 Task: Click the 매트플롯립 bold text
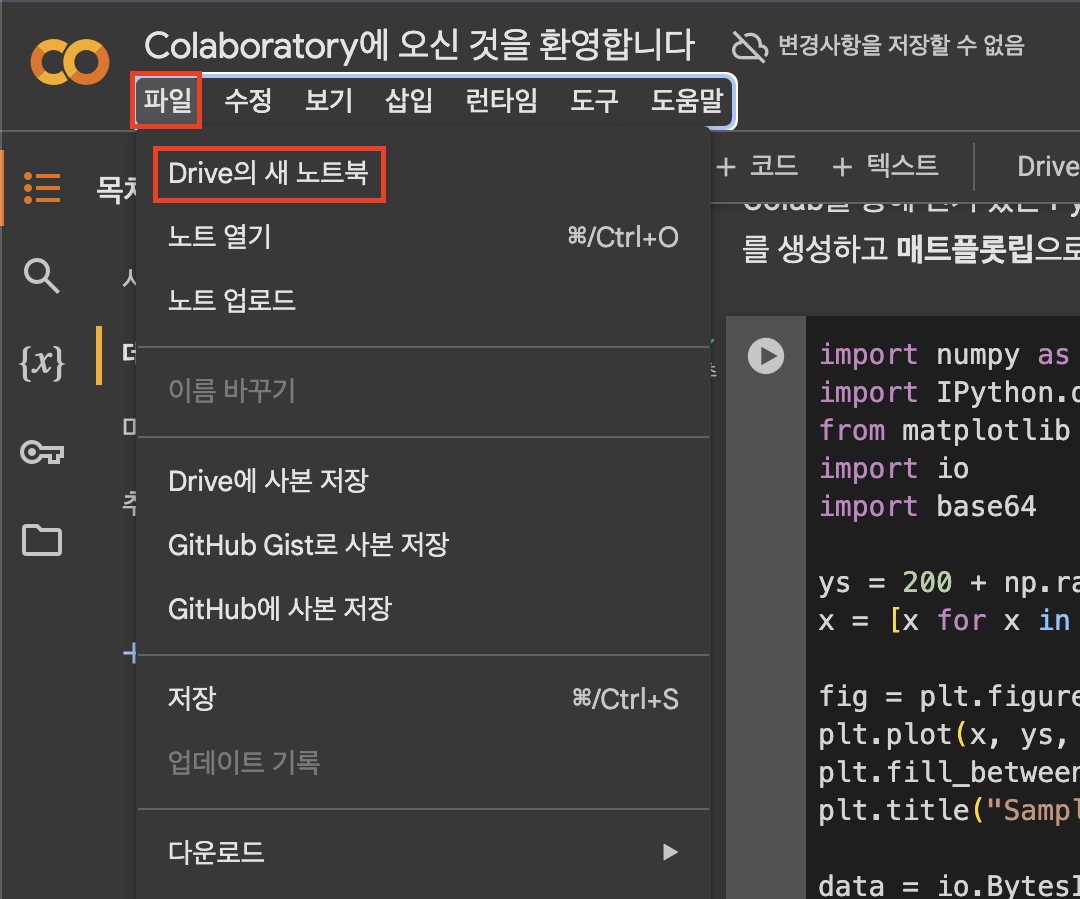[964, 249]
